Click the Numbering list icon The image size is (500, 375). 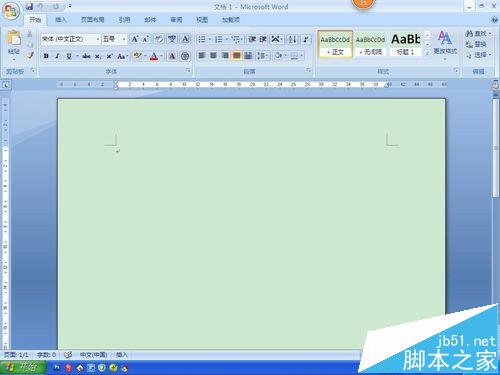click(x=219, y=39)
